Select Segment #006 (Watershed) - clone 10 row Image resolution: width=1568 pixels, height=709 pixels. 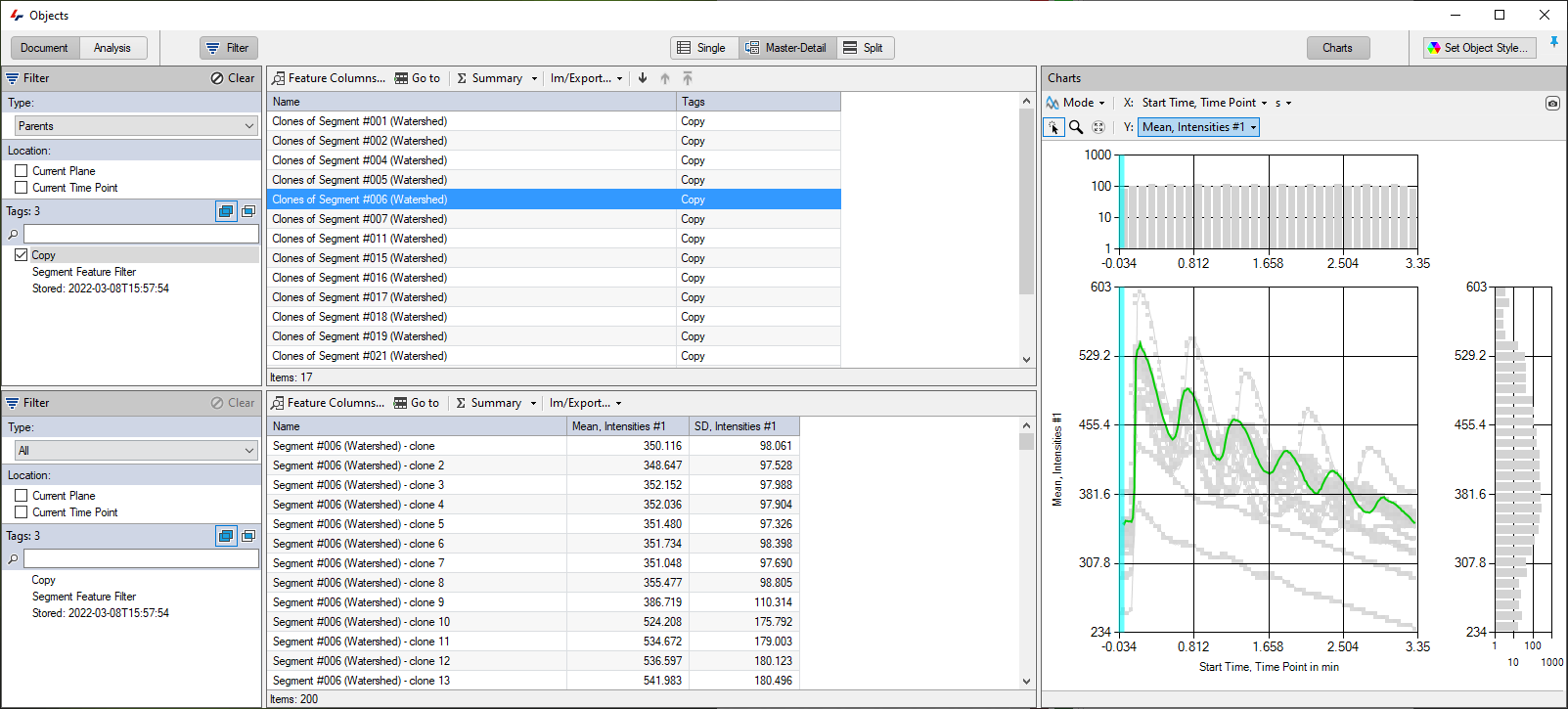click(533, 622)
